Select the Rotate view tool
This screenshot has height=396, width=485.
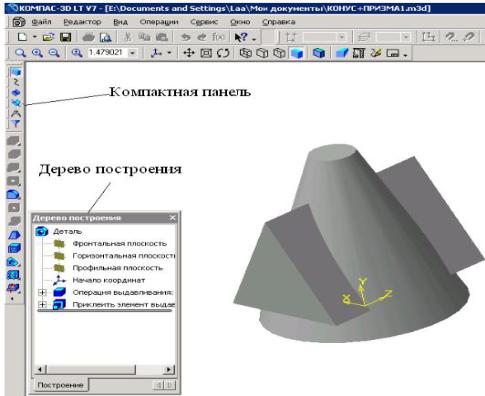223,53
